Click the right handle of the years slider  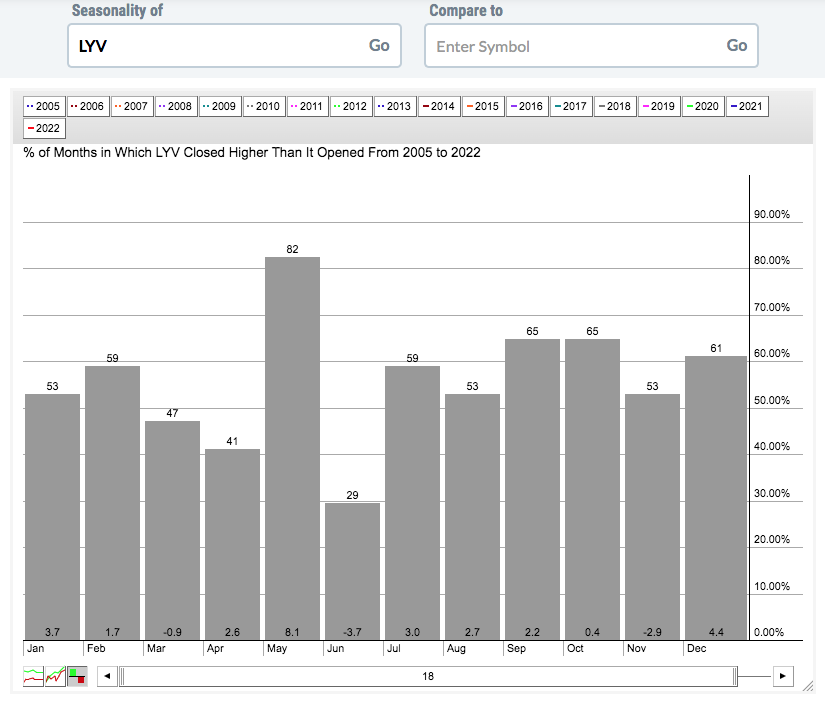click(735, 676)
